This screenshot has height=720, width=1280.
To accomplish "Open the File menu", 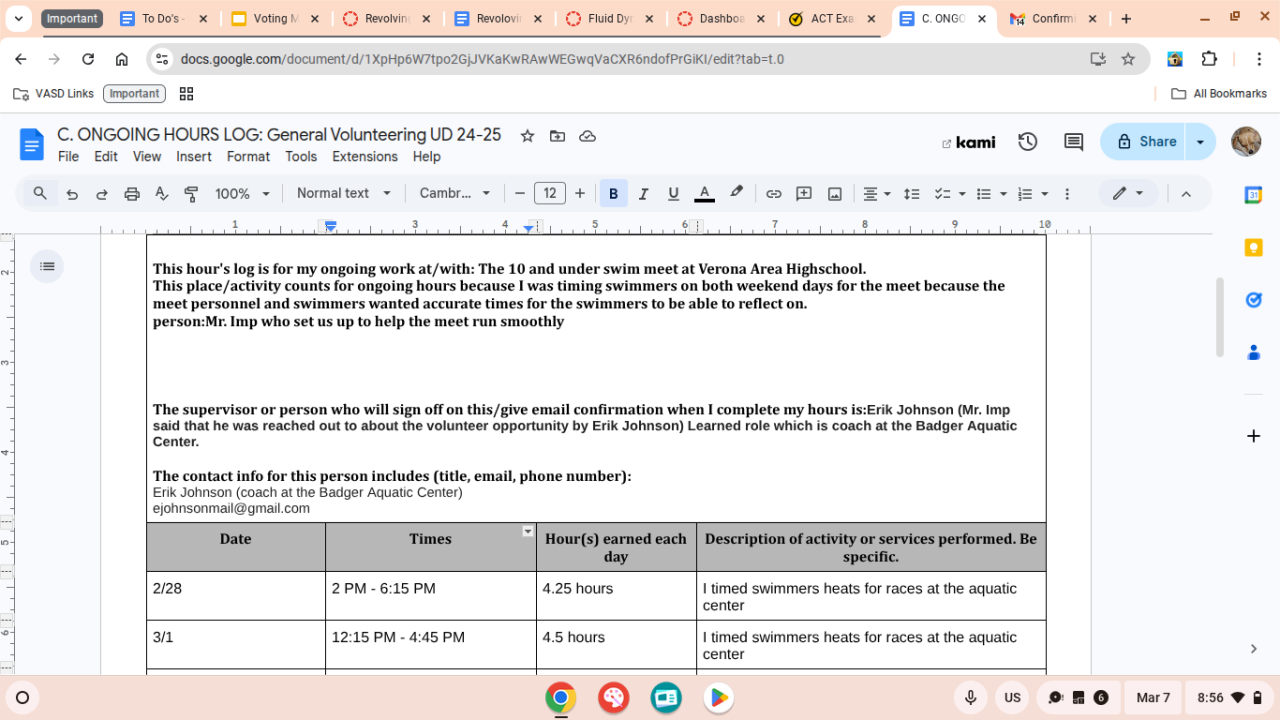I will (x=68, y=156).
